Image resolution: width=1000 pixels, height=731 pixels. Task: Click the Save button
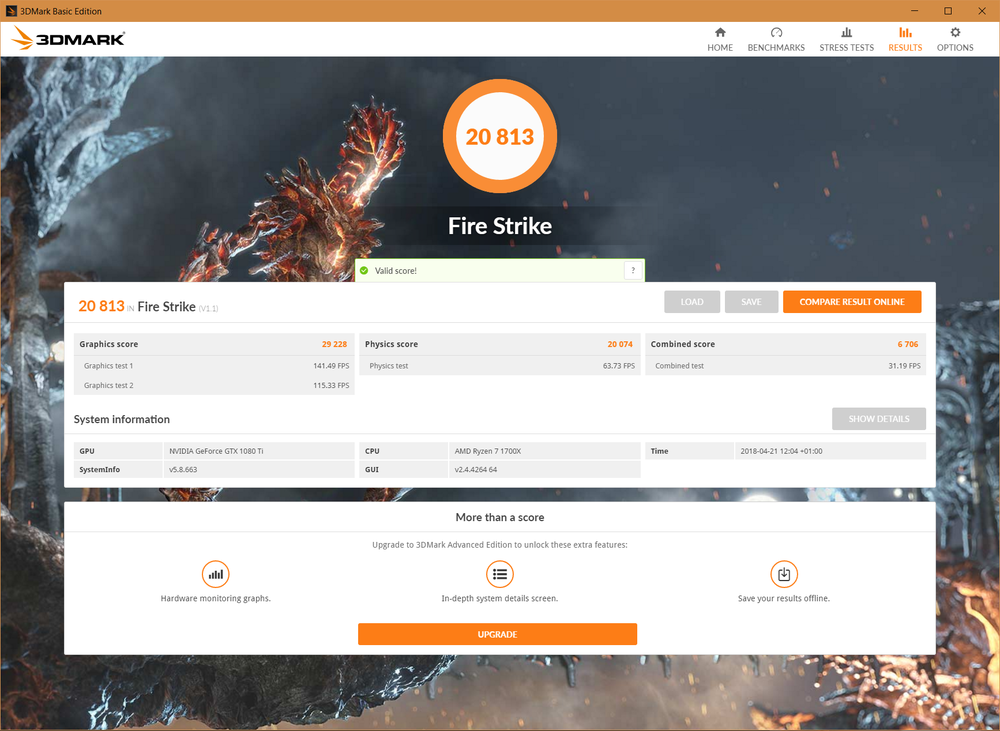coord(751,301)
